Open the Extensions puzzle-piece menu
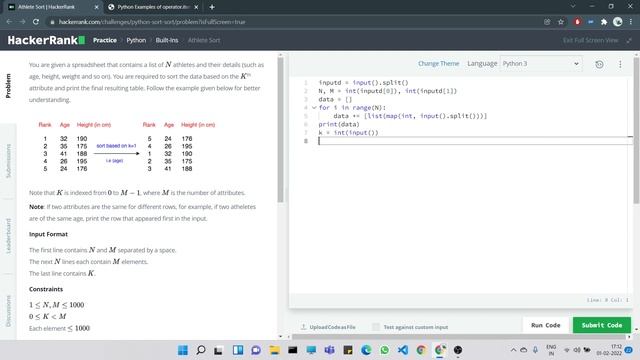 click(604, 22)
